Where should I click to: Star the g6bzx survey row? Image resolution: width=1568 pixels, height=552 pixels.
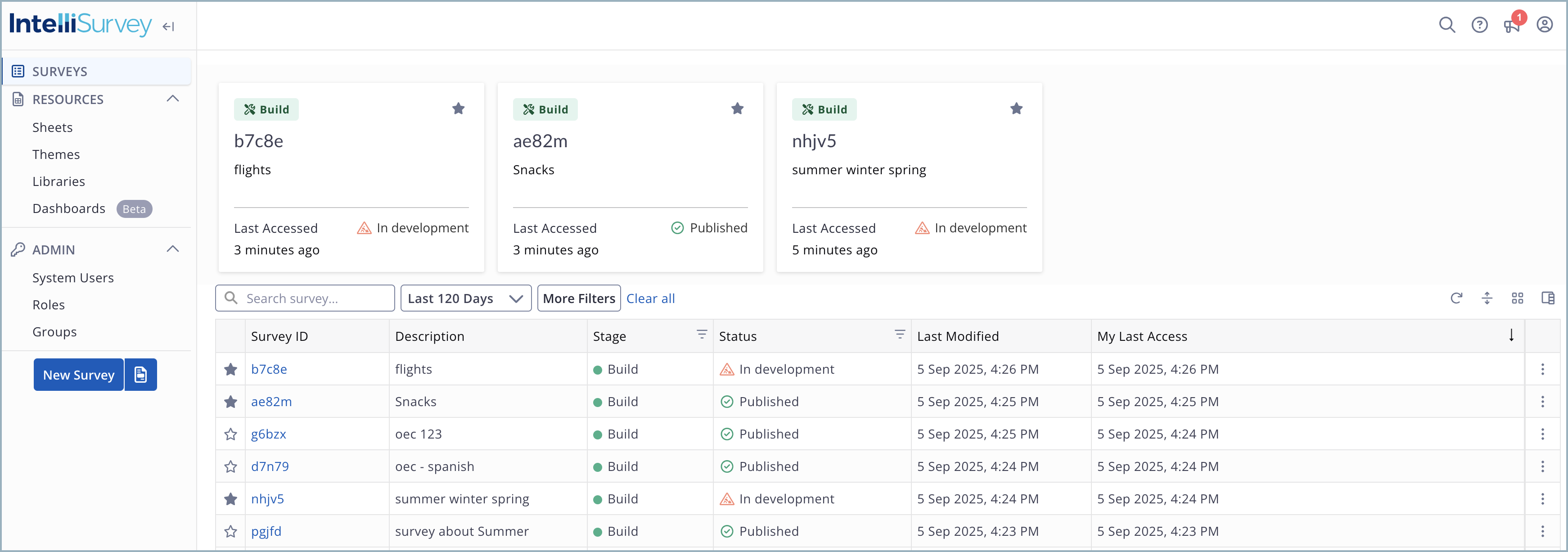click(x=230, y=434)
